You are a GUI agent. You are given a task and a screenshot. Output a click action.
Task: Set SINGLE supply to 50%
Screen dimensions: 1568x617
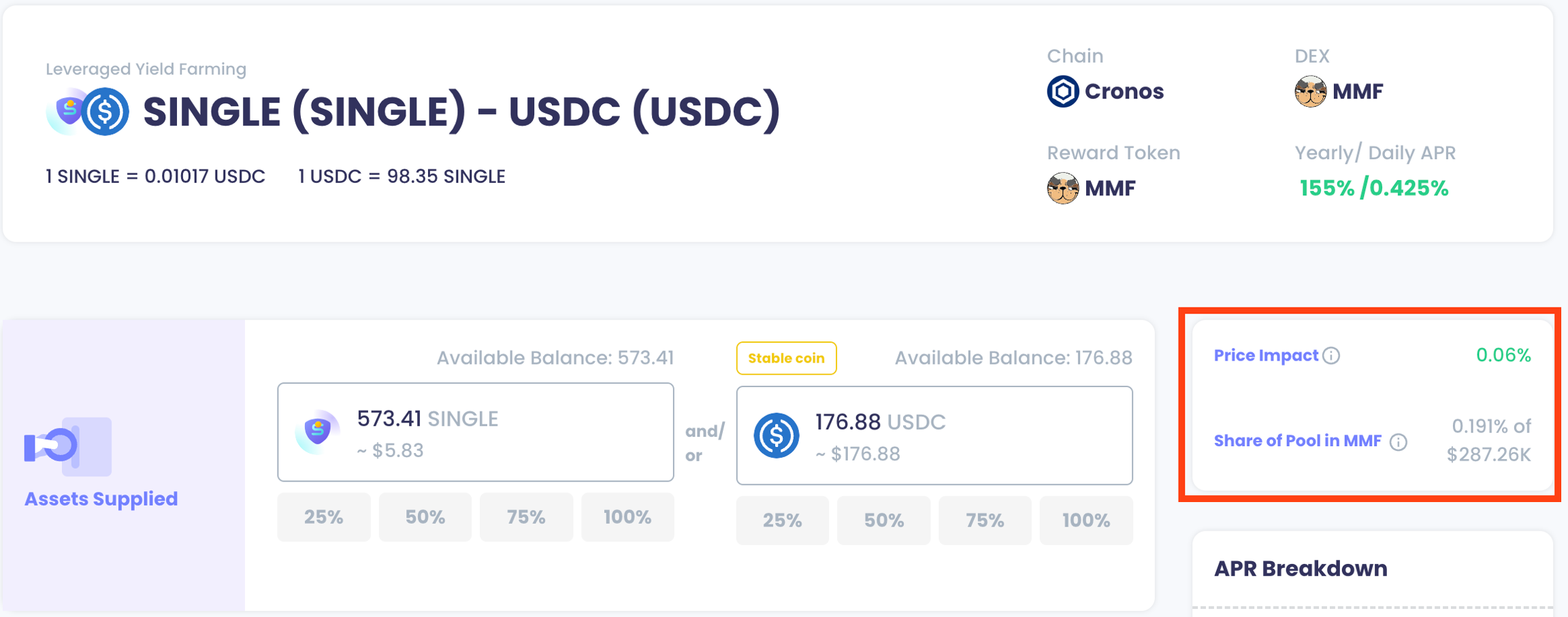click(x=425, y=518)
